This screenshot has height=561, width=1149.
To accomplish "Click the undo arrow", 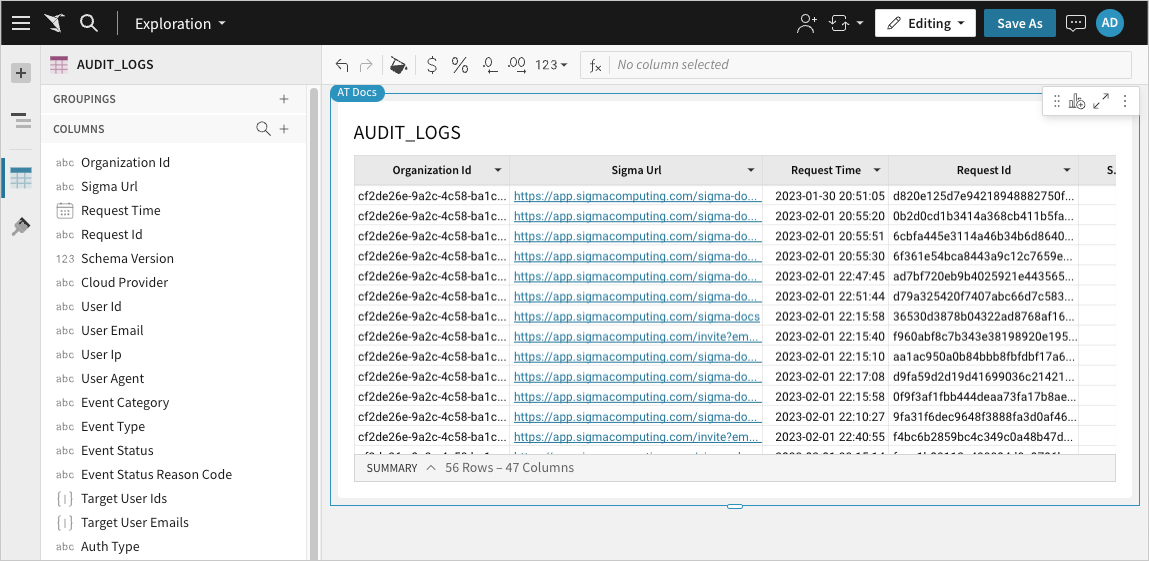I will coord(342,65).
